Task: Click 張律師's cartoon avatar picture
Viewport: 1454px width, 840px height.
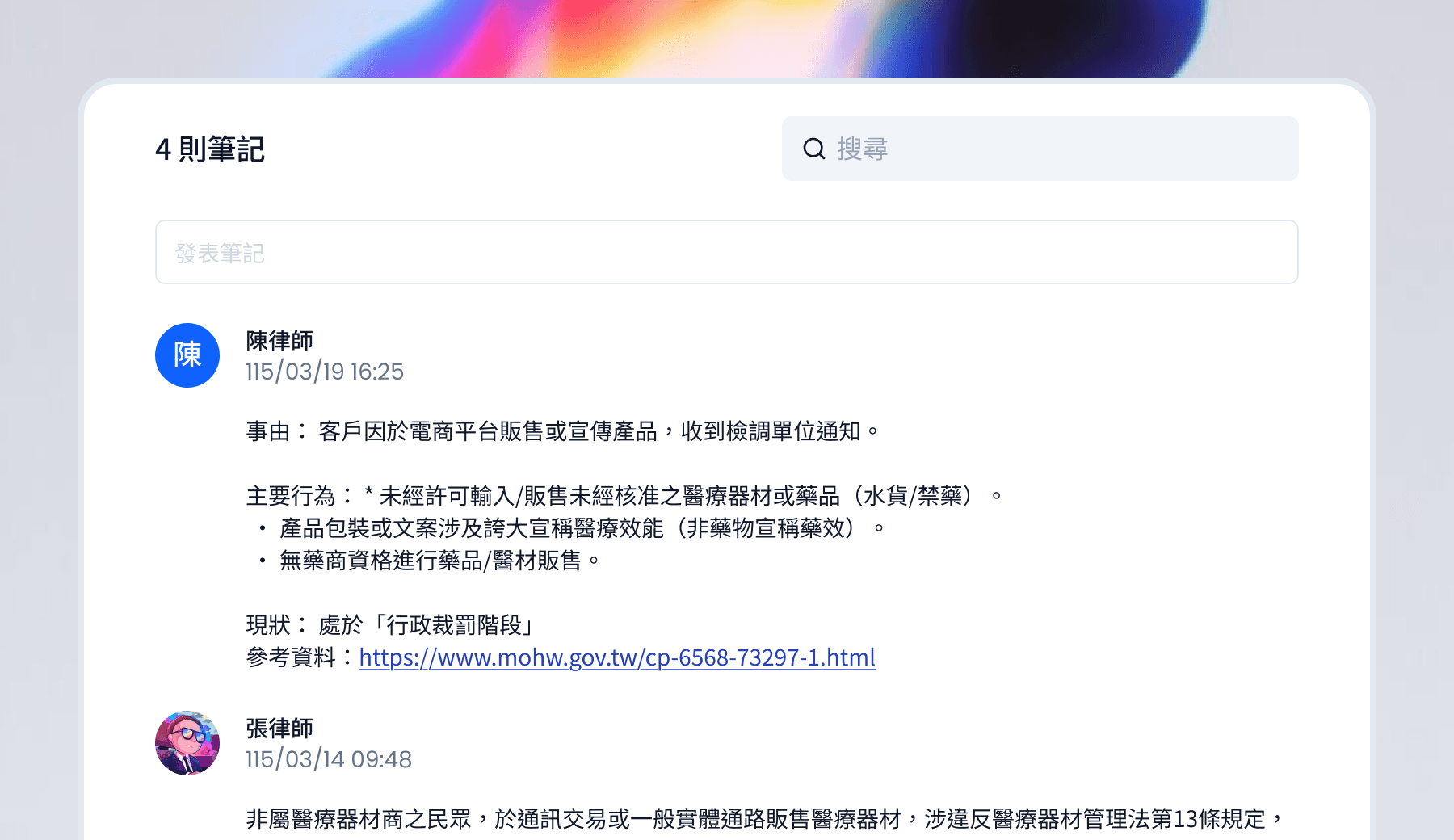Action: click(187, 743)
